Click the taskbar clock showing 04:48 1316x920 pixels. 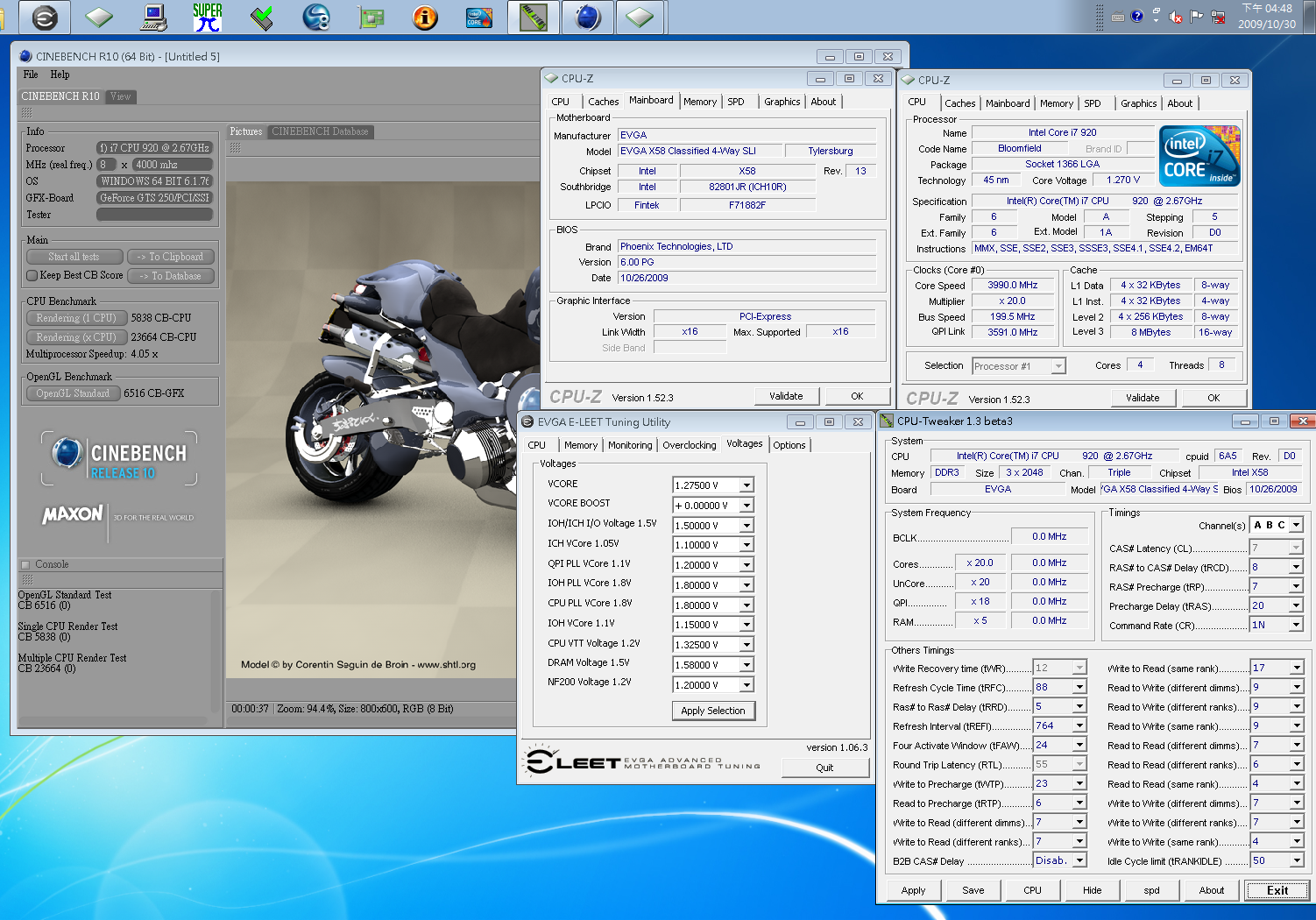coord(1267,16)
